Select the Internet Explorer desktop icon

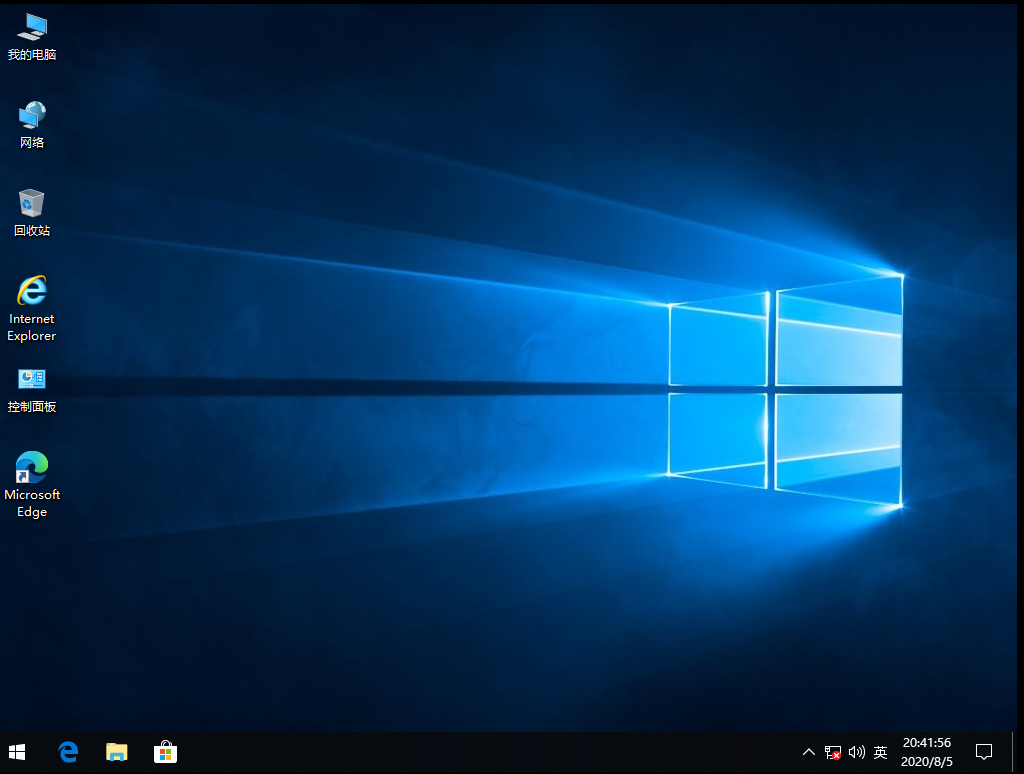tap(31, 309)
